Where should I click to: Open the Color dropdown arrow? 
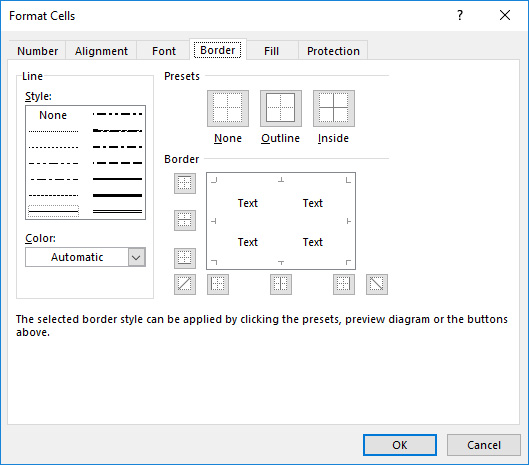[137, 257]
